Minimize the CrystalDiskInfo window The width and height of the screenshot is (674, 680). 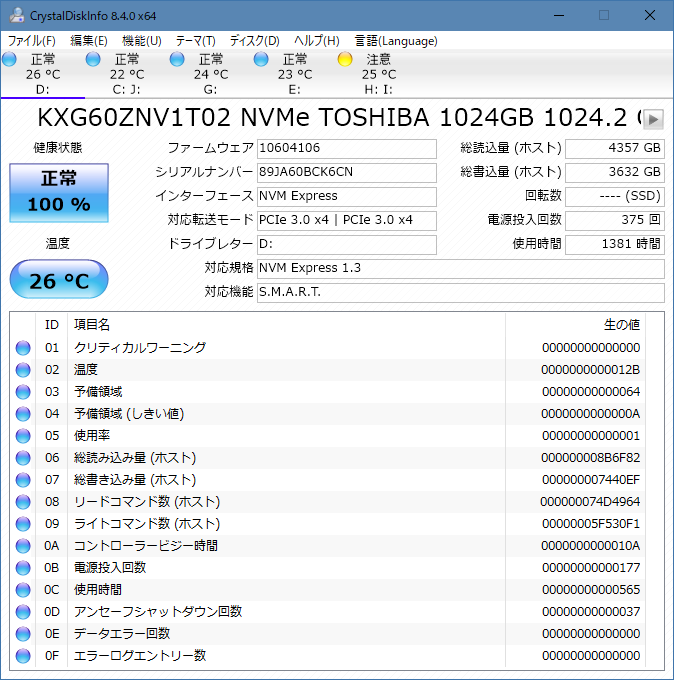[559, 16]
